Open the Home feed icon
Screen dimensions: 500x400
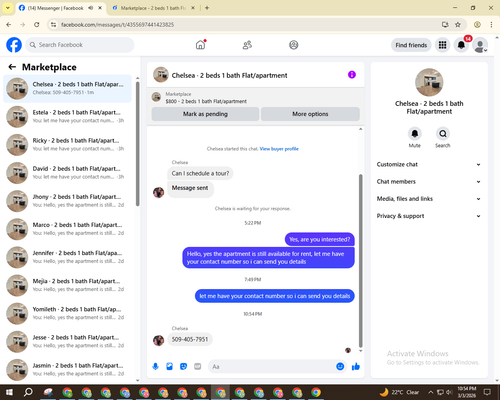tap(200, 45)
